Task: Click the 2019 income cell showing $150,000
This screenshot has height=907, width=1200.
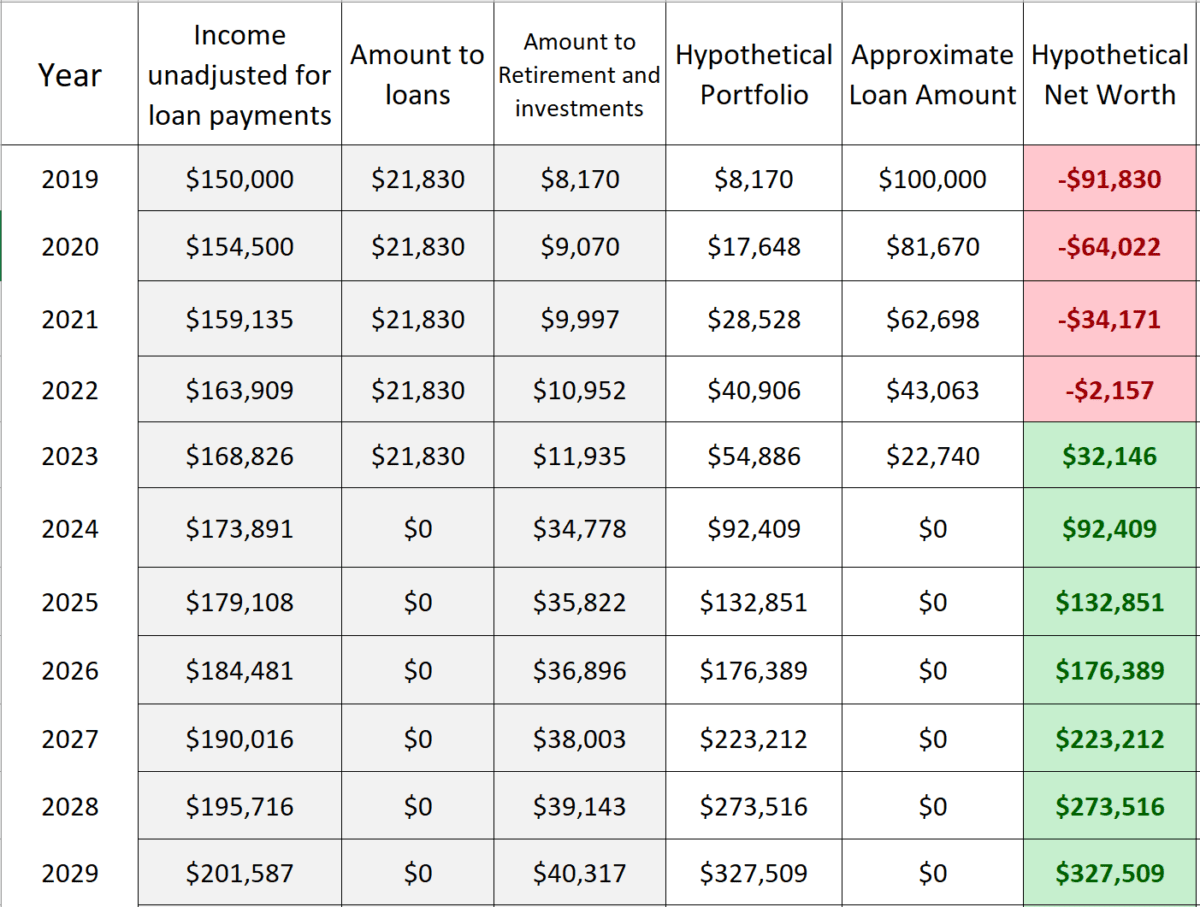Action: (240, 179)
